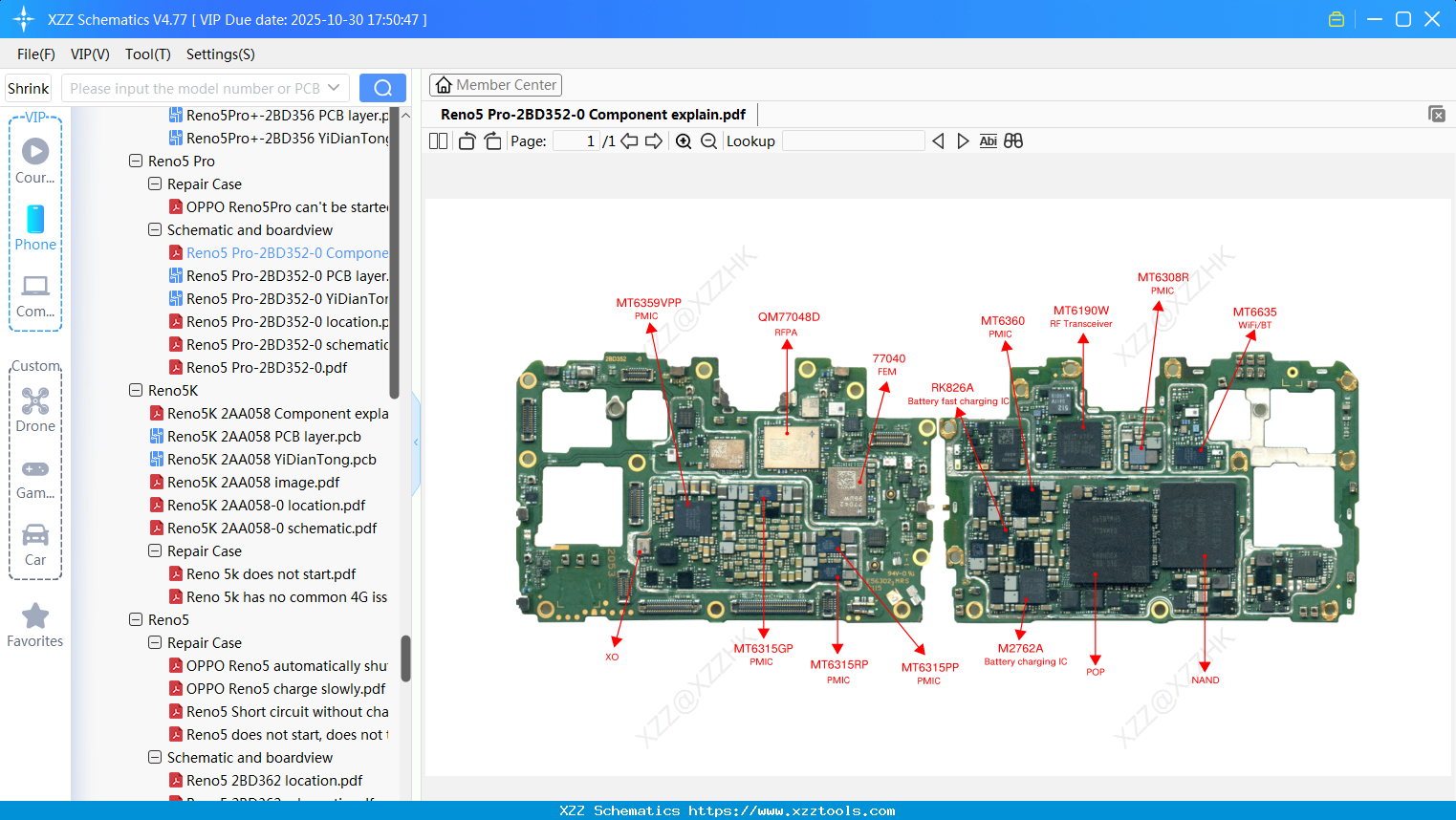Switch to two-page view layout
Image resolution: width=1456 pixels, height=820 pixels.
coord(438,140)
